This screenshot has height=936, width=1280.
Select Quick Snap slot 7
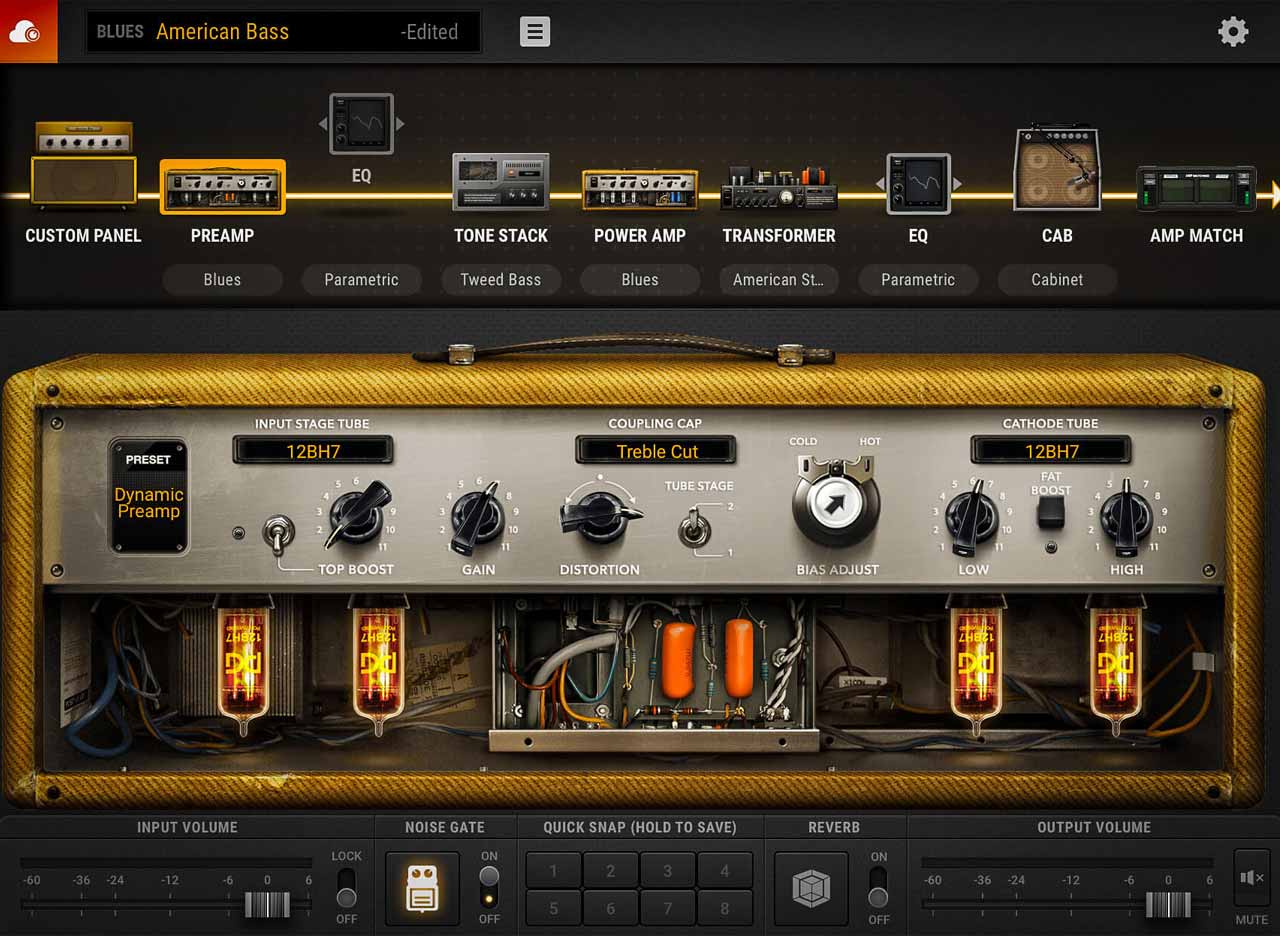[x=667, y=908]
